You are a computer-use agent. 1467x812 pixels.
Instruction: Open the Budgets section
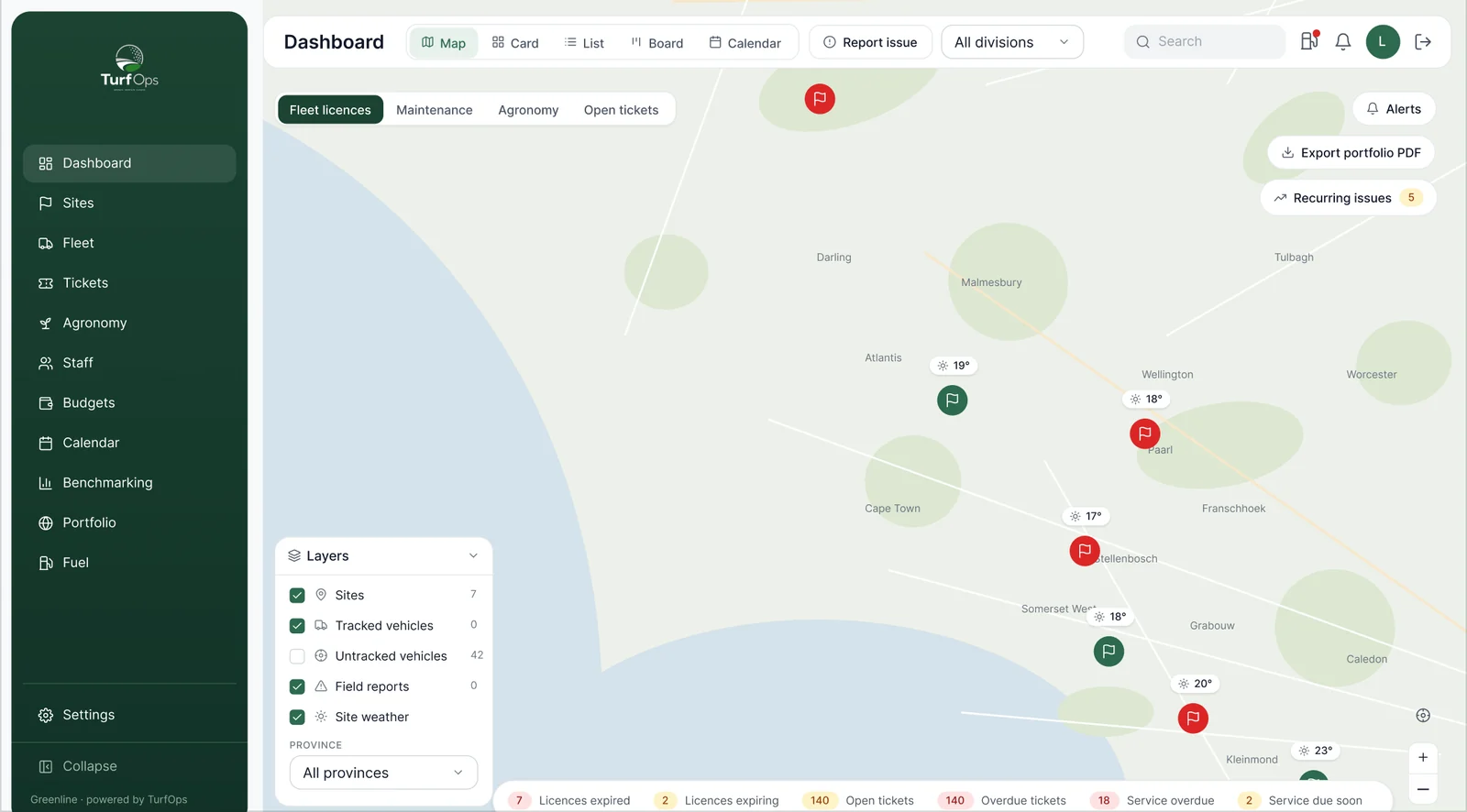pos(129,403)
